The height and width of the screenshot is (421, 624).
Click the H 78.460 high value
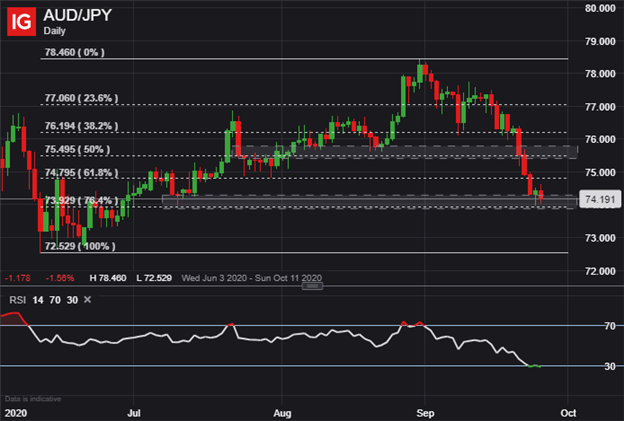tap(108, 278)
